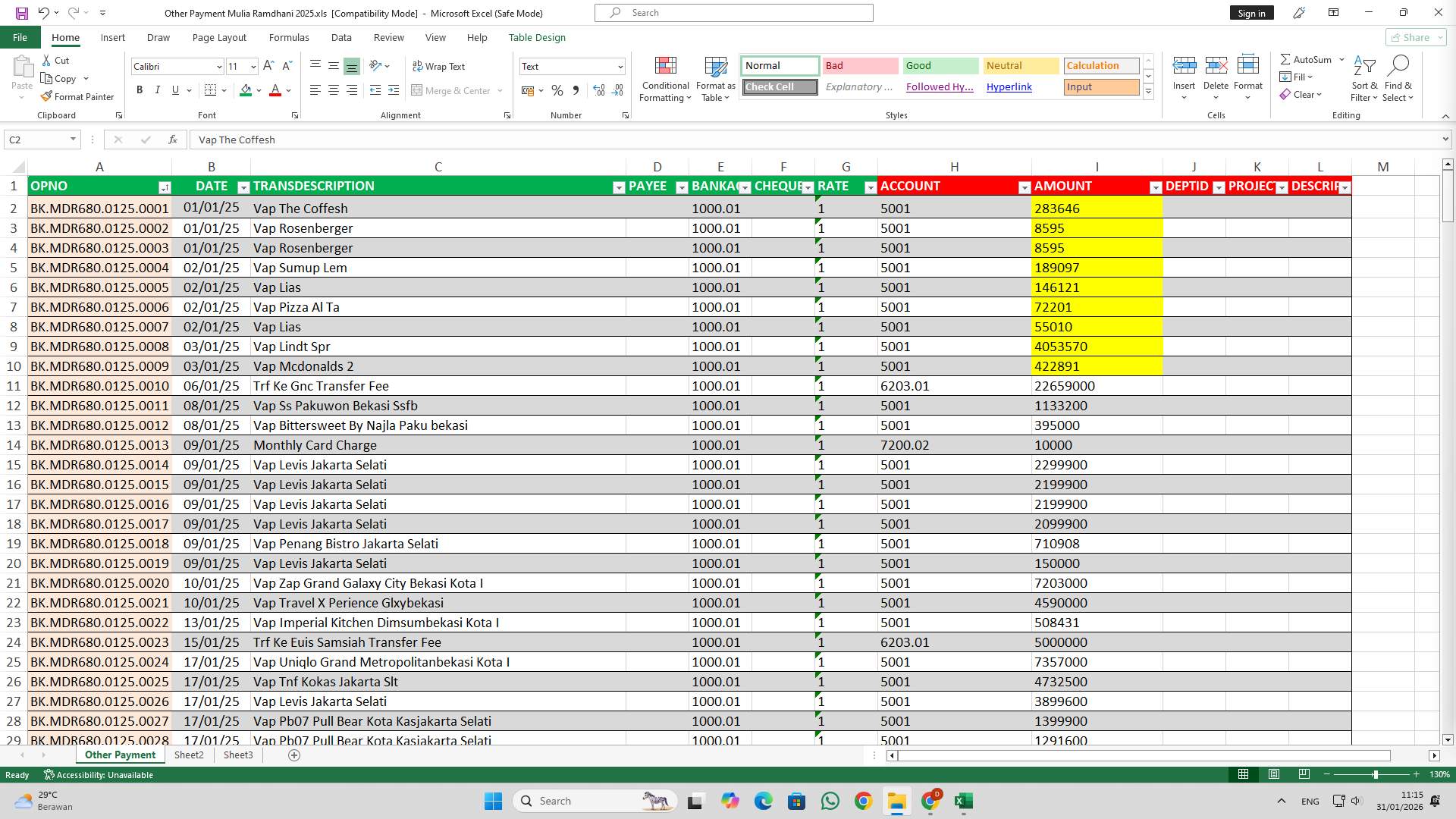
Task: Click the Percent Style icon
Action: point(557,90)
